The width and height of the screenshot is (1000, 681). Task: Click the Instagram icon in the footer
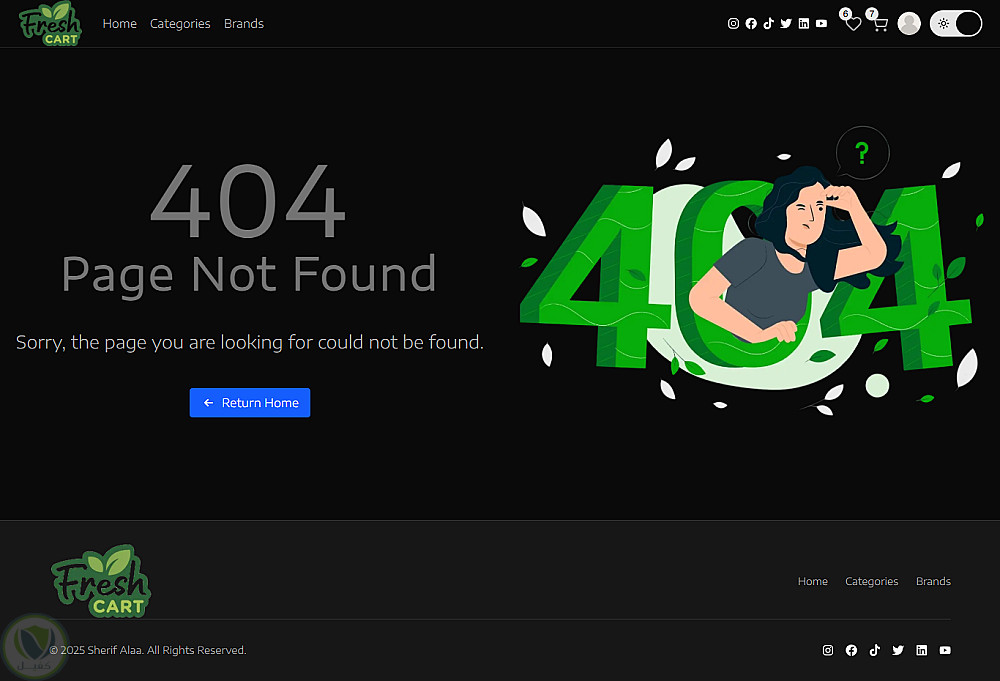click(x=828, y=650)
